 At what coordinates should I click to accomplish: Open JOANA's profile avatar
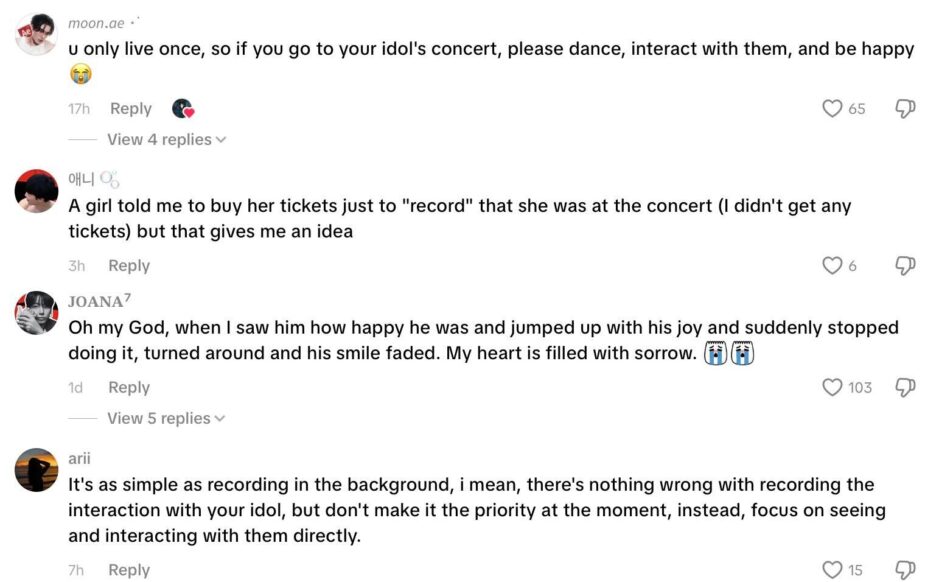pos(36,313)
